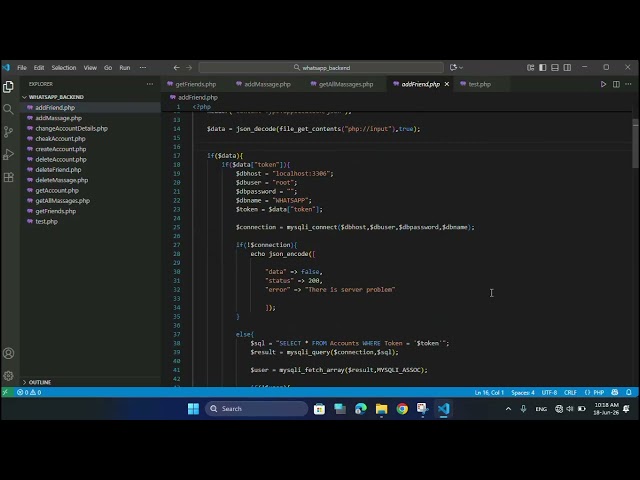Open createAccount.php in the explorer
640x480 pixels.
60,149
